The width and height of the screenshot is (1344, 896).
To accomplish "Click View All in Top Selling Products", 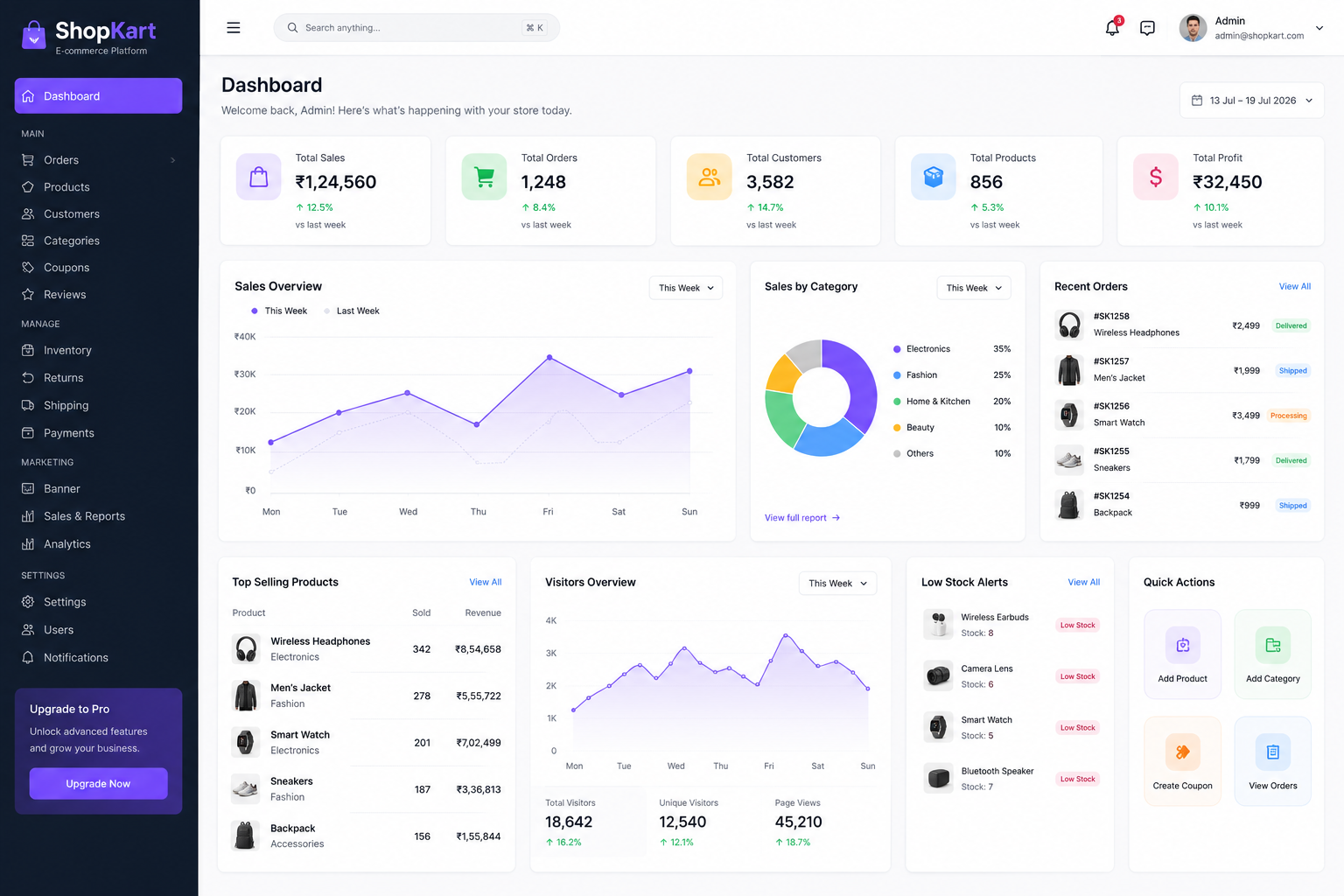I will click(x=486, y=583).
